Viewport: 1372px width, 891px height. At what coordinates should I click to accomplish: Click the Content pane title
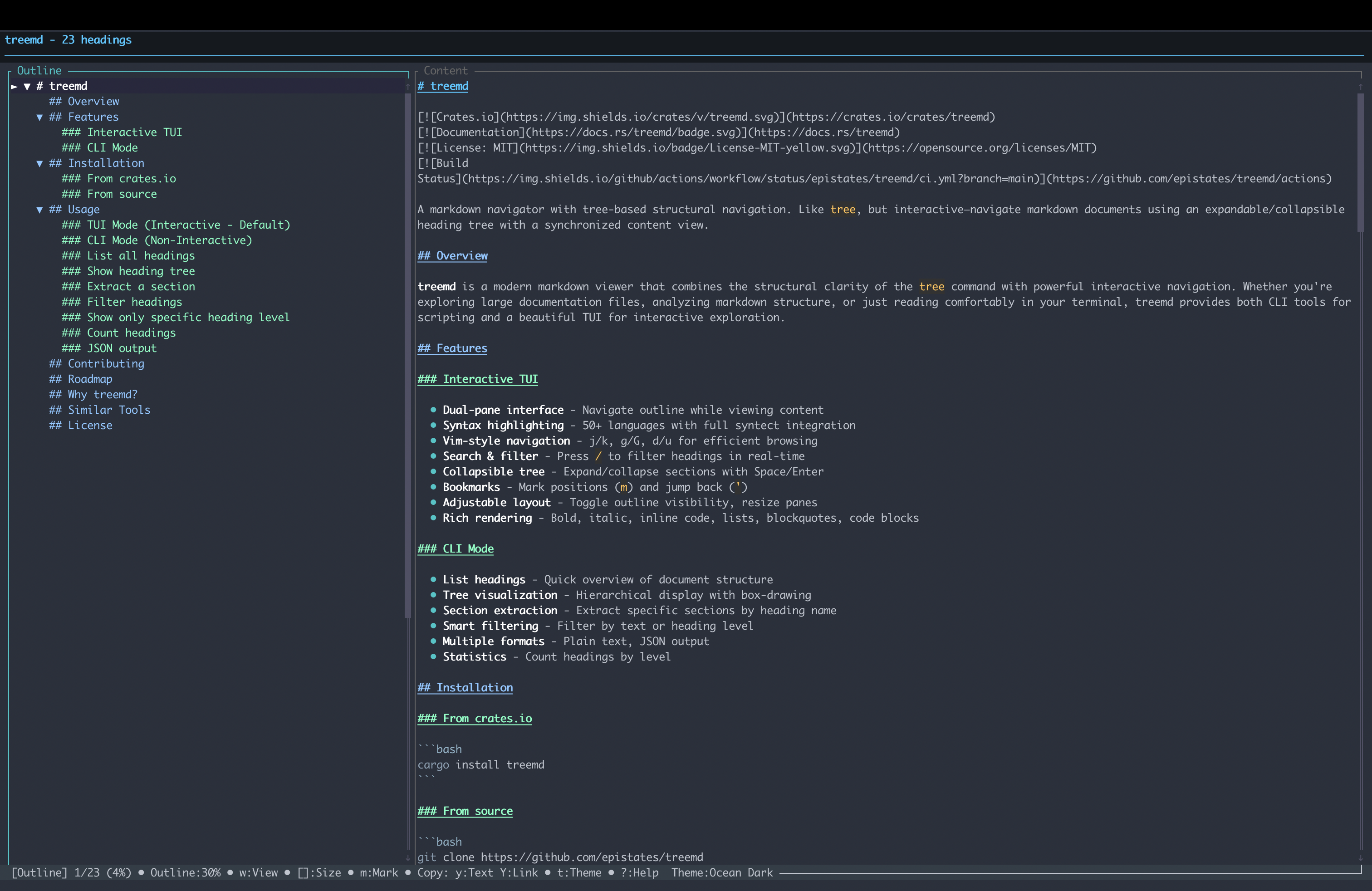pos(445,70)
